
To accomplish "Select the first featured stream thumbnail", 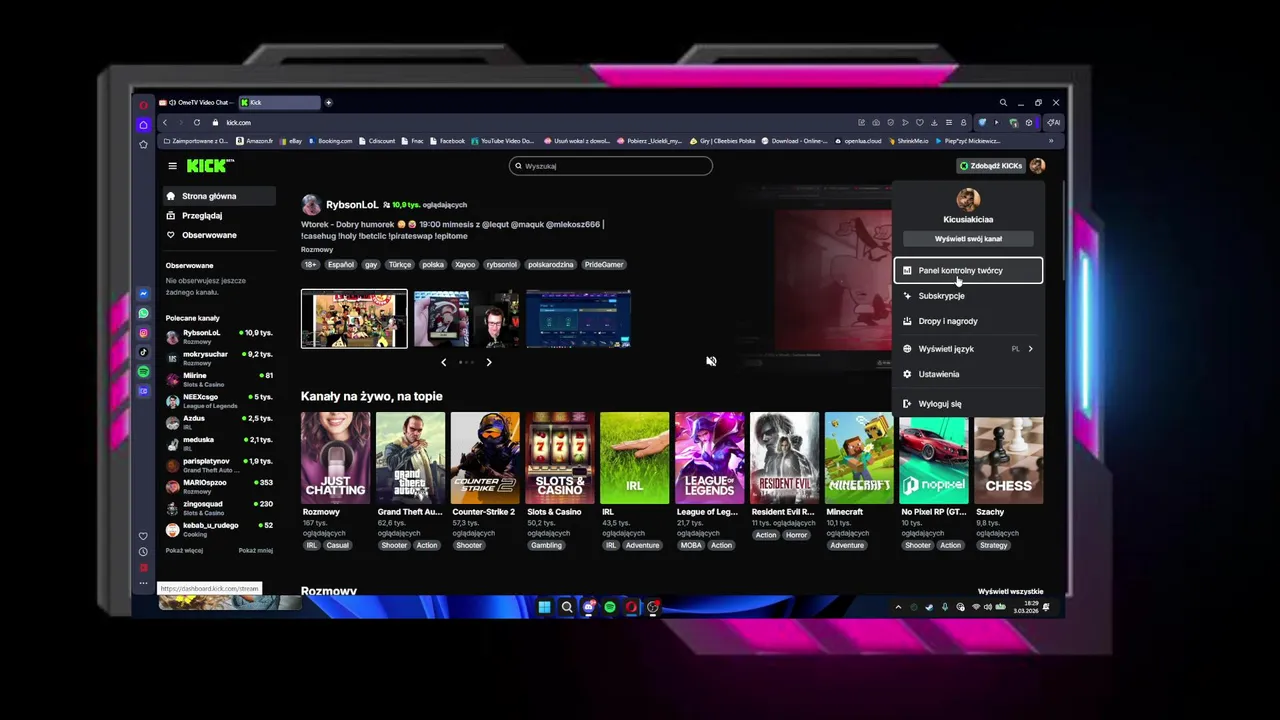I will point(354,319).
